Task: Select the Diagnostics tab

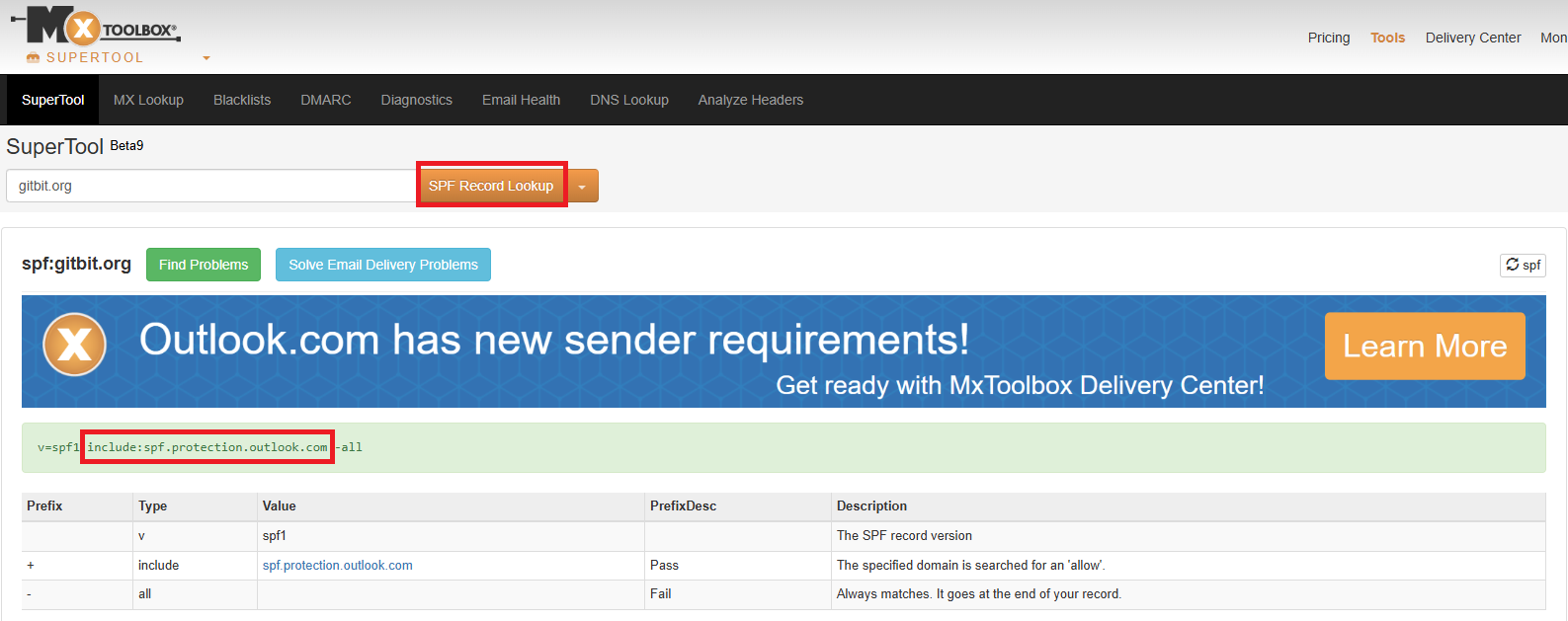Action: click(417, 100)
